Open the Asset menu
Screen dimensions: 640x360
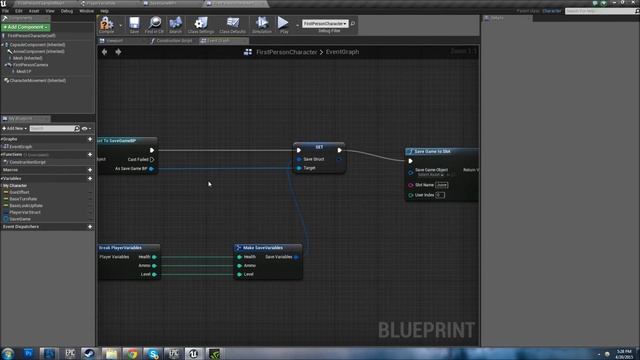pyautogui.click(x=34, y=11)
